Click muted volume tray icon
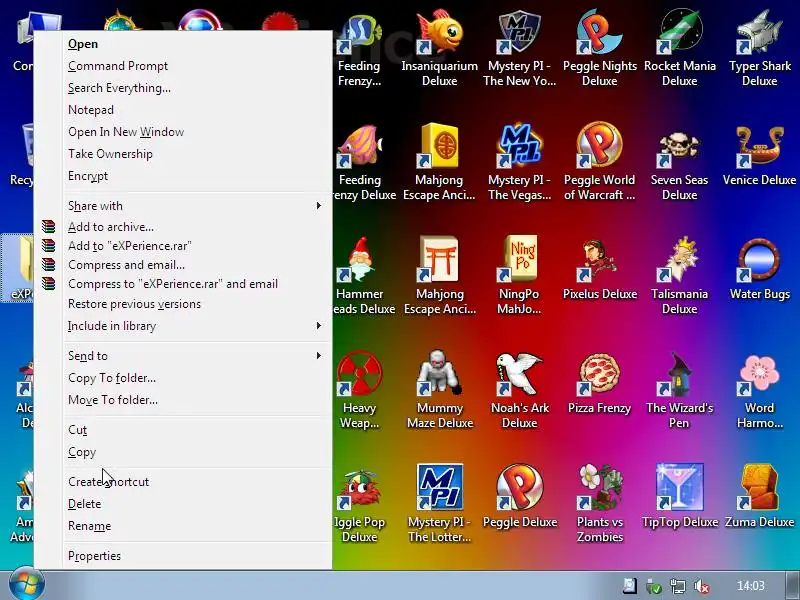Image resolution: width=800 pixels, height=600 pixels. 702,586
